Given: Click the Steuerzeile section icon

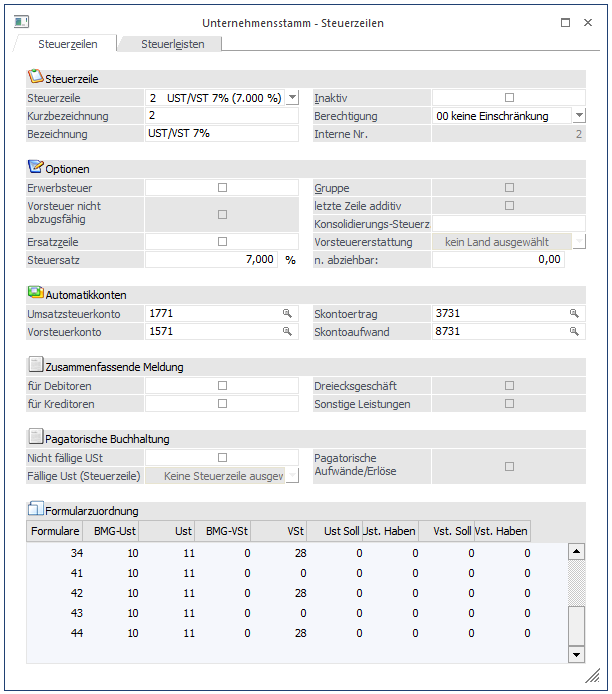Looking at the screenshot, I should tap(36, 77).
